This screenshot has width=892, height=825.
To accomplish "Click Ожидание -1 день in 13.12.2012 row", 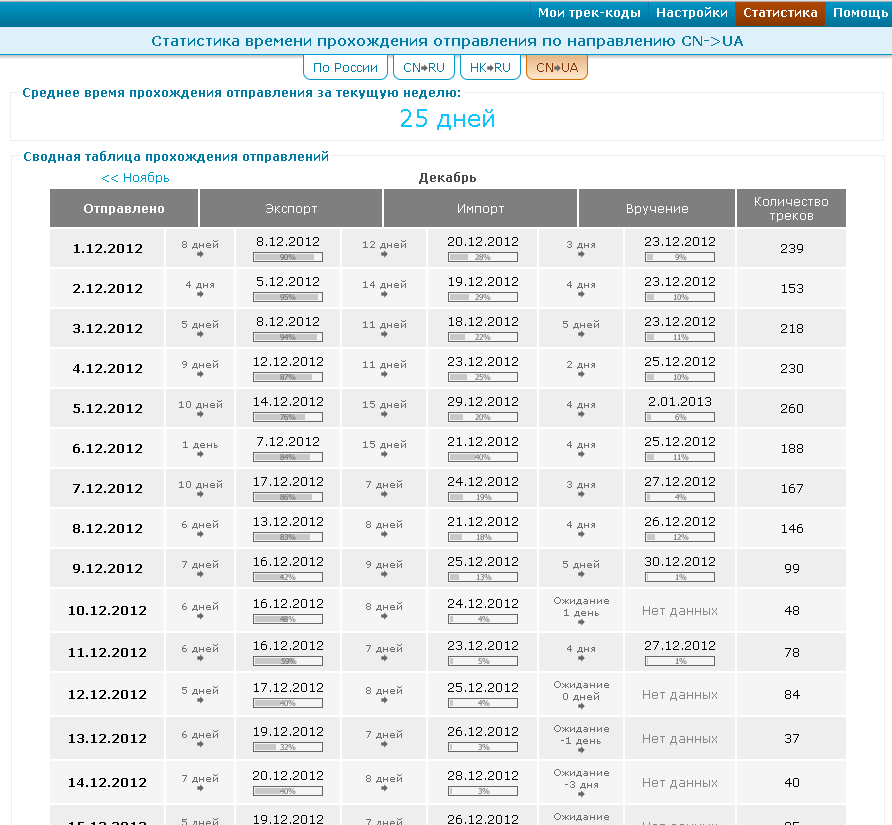I will [581, 735].
